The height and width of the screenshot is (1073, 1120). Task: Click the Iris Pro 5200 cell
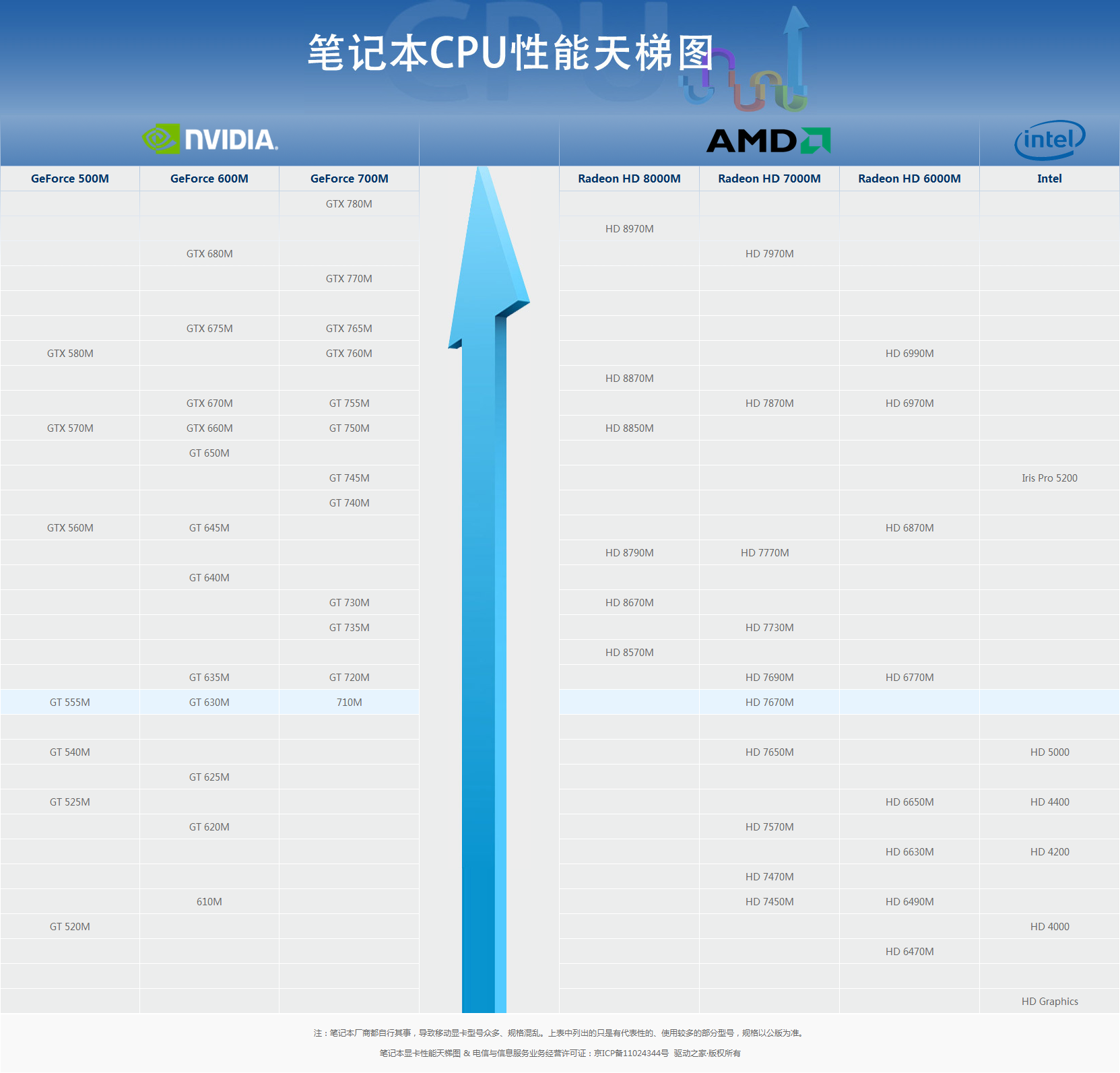pos(1050,478)
